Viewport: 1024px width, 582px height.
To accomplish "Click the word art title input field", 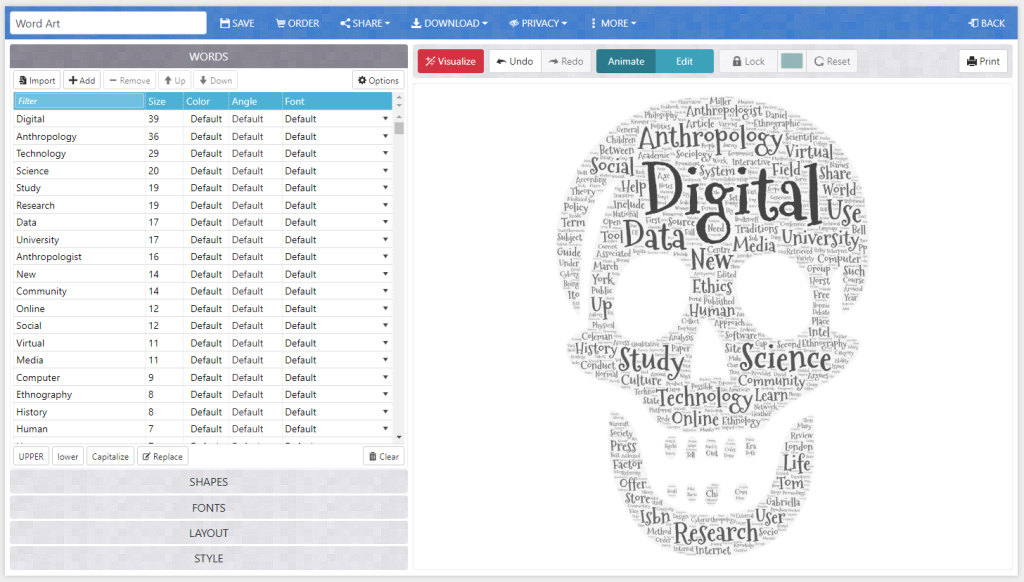I will [x=106, y=21].
